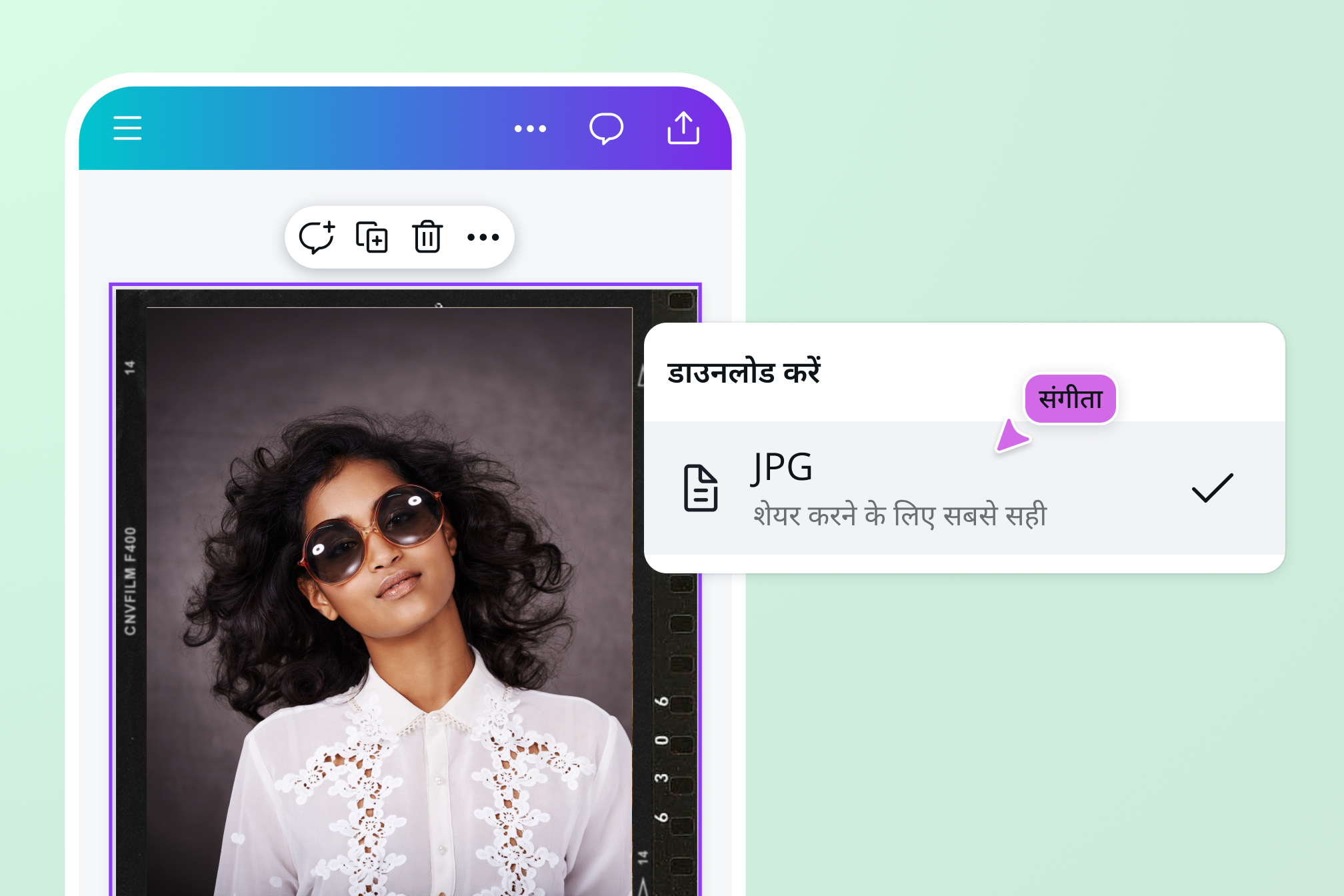Viewport: 1344px width, 896px height.
Task: Open comments via speech bubble icon
Action: pyautogui.click(x=606, y=128)
